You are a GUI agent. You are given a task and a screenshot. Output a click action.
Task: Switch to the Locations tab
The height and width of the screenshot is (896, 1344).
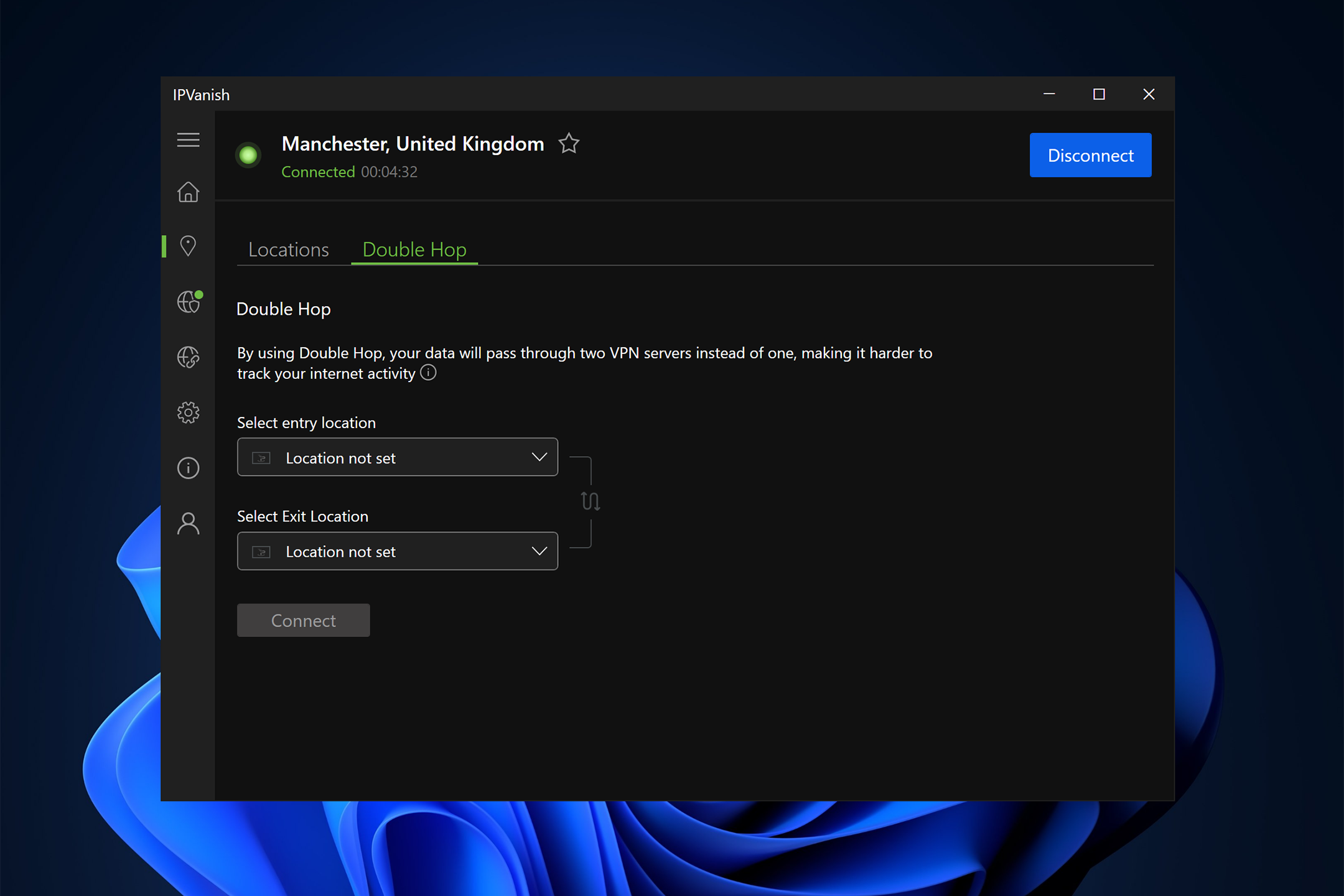pyautogui.click(x=288, y=250)
